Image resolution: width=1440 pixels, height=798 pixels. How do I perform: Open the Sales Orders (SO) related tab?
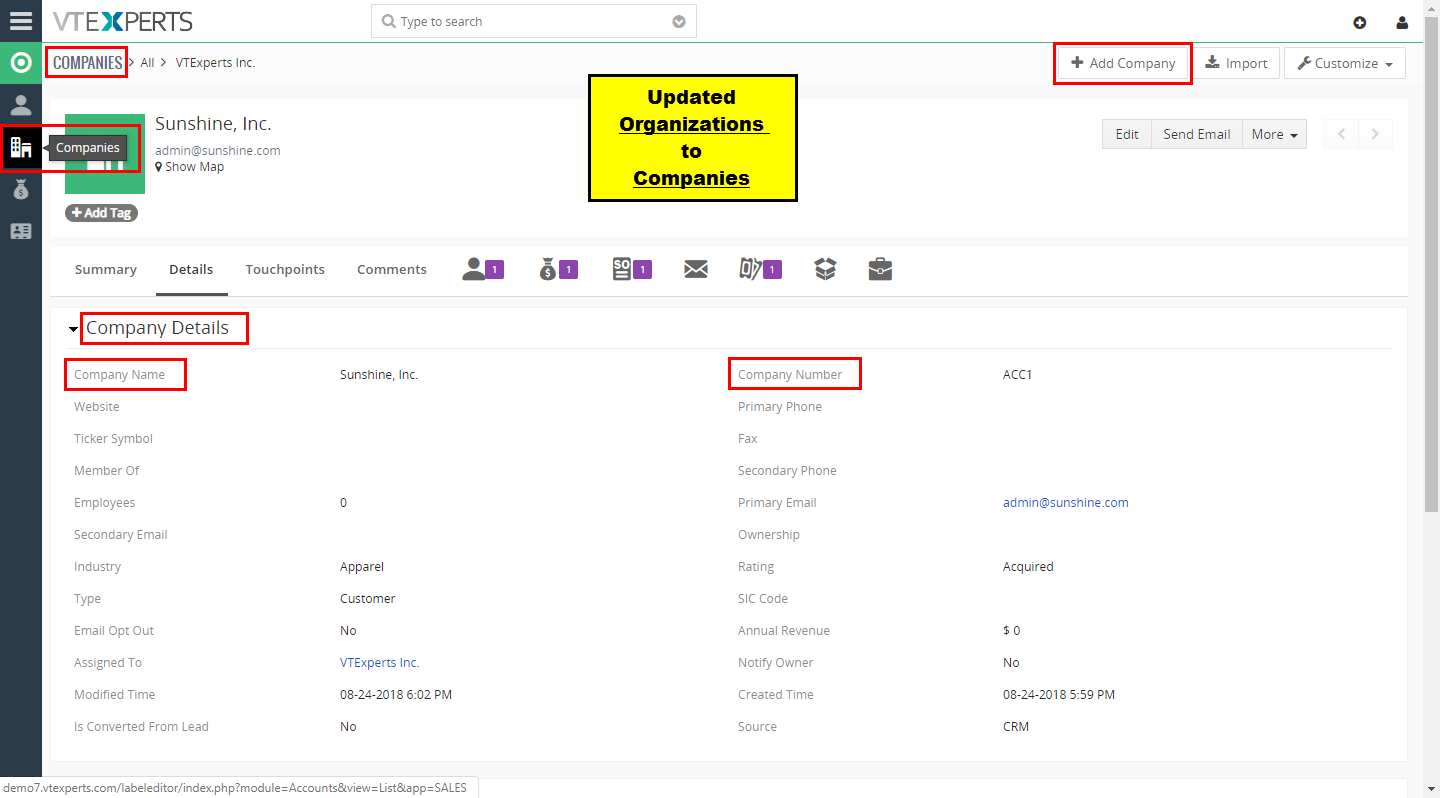[x=632, y=269]
